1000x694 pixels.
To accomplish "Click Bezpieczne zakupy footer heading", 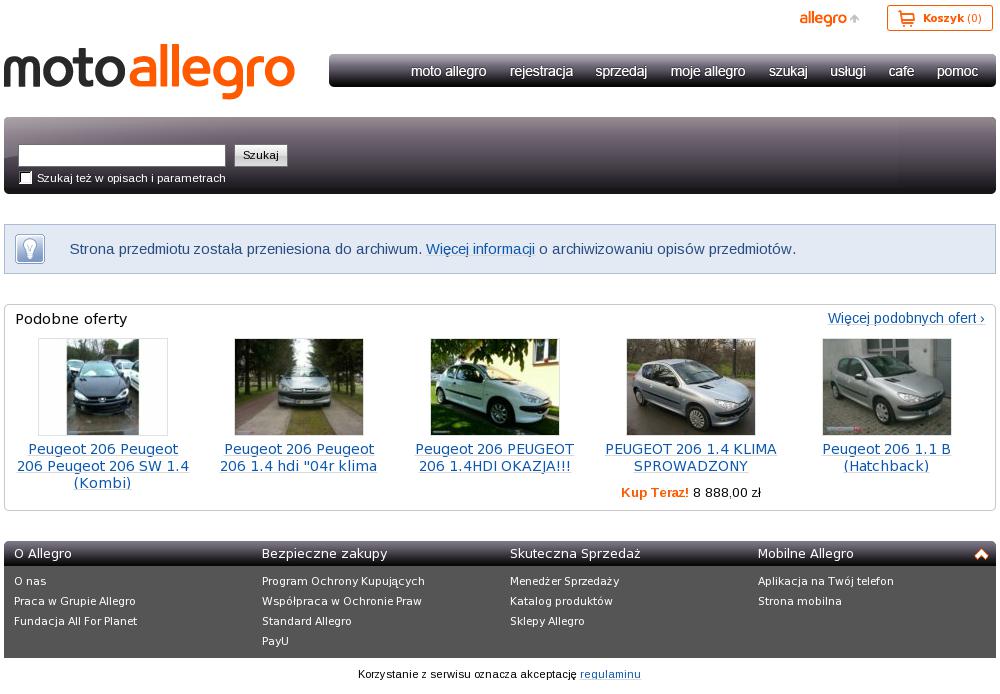I will pyautogui.click(x=324, y=554).
